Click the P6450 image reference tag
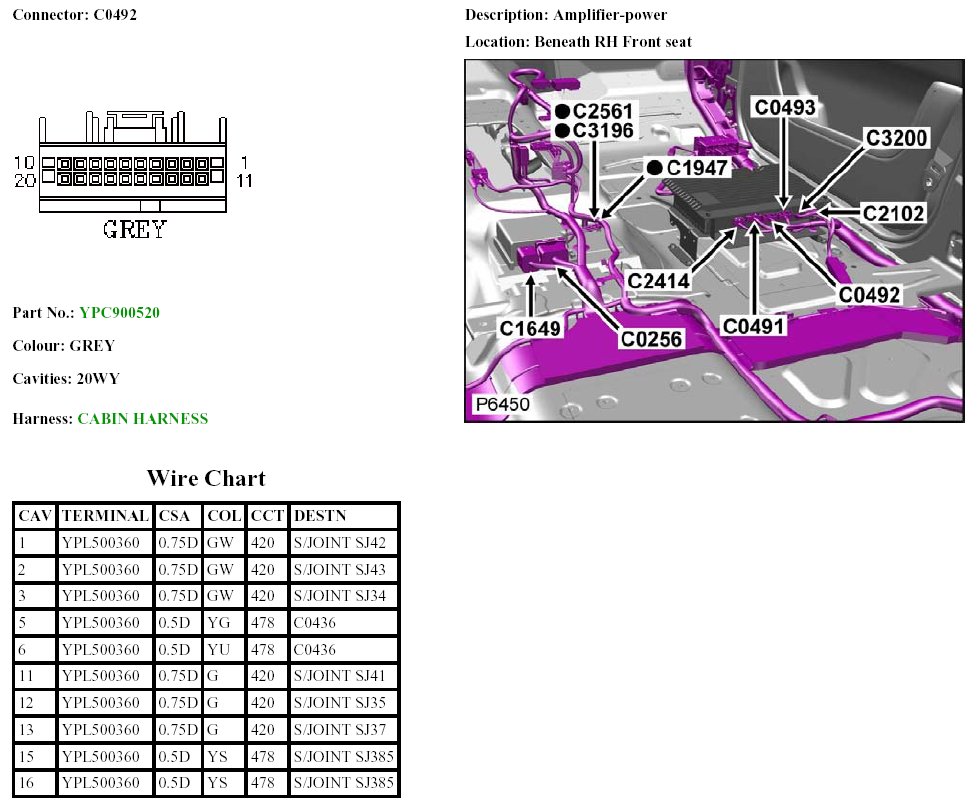This screenshot has width=978, height=807. tap(502, 406)
